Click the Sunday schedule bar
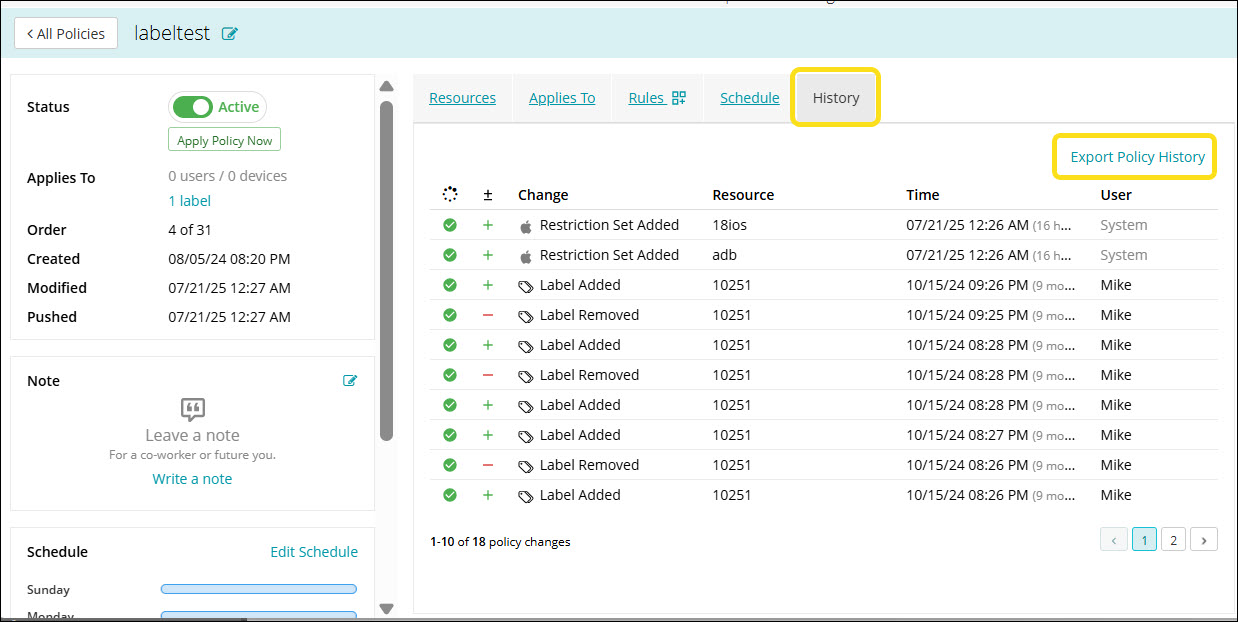1238x622 pixels. point(258,589)
